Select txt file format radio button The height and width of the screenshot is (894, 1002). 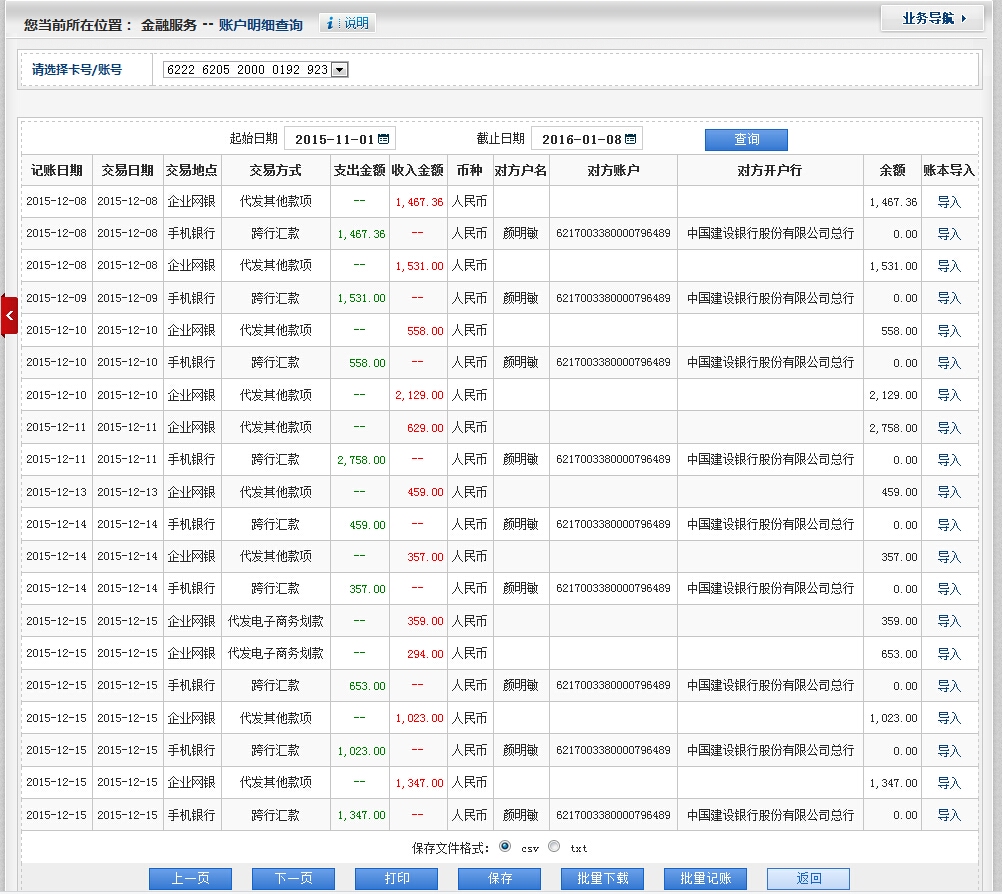pyautogui.click(x=554, y=847)
